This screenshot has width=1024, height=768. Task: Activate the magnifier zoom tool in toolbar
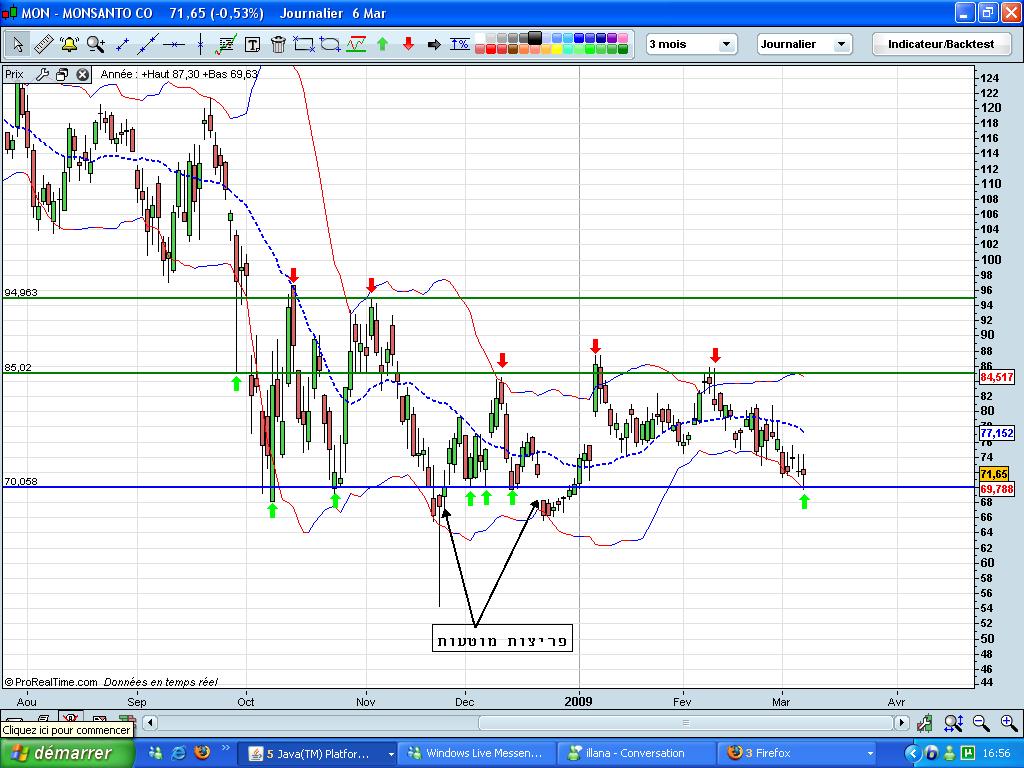[x=95, y=44]
